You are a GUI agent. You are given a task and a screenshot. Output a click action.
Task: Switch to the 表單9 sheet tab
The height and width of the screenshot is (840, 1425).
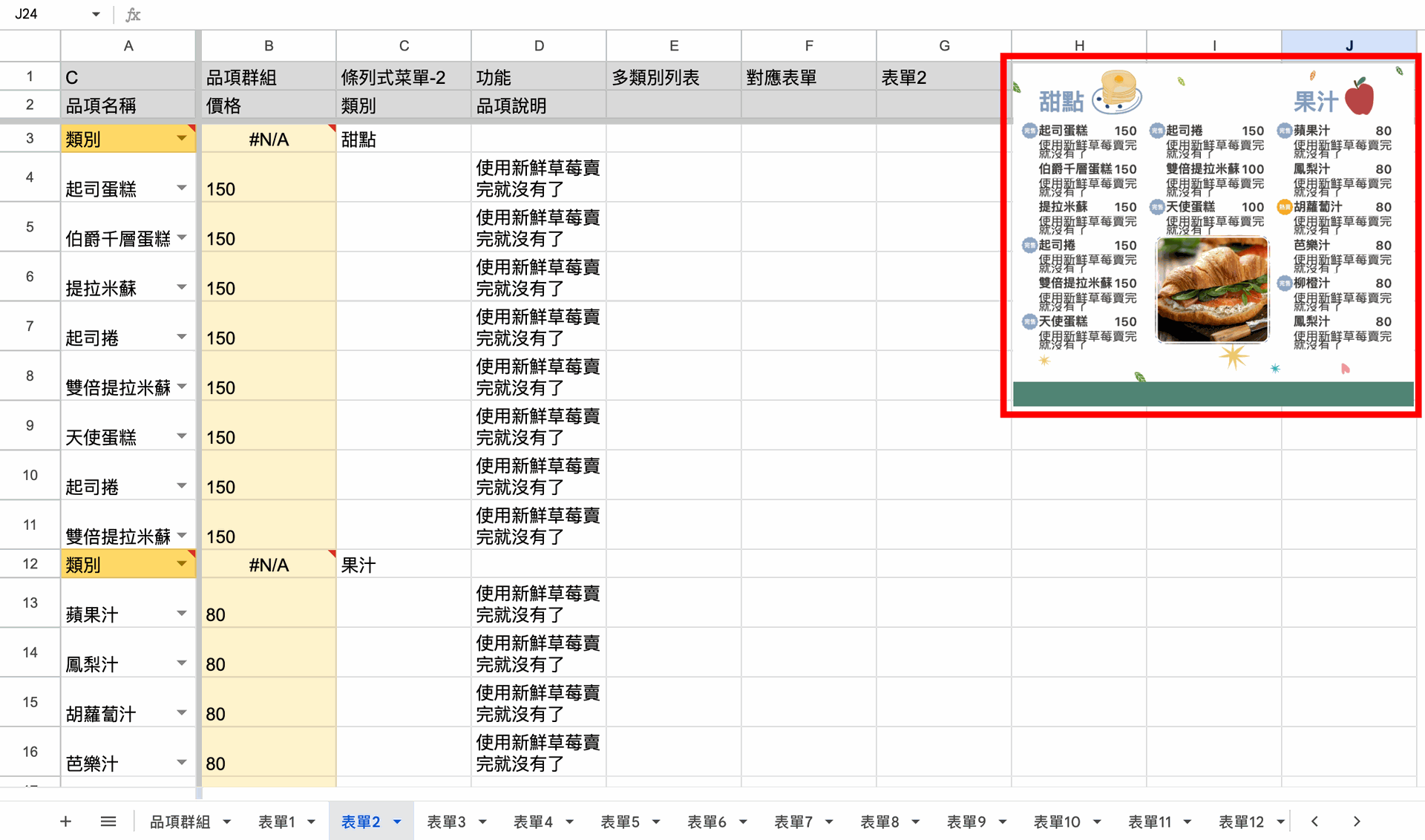[x=966, y=821]
